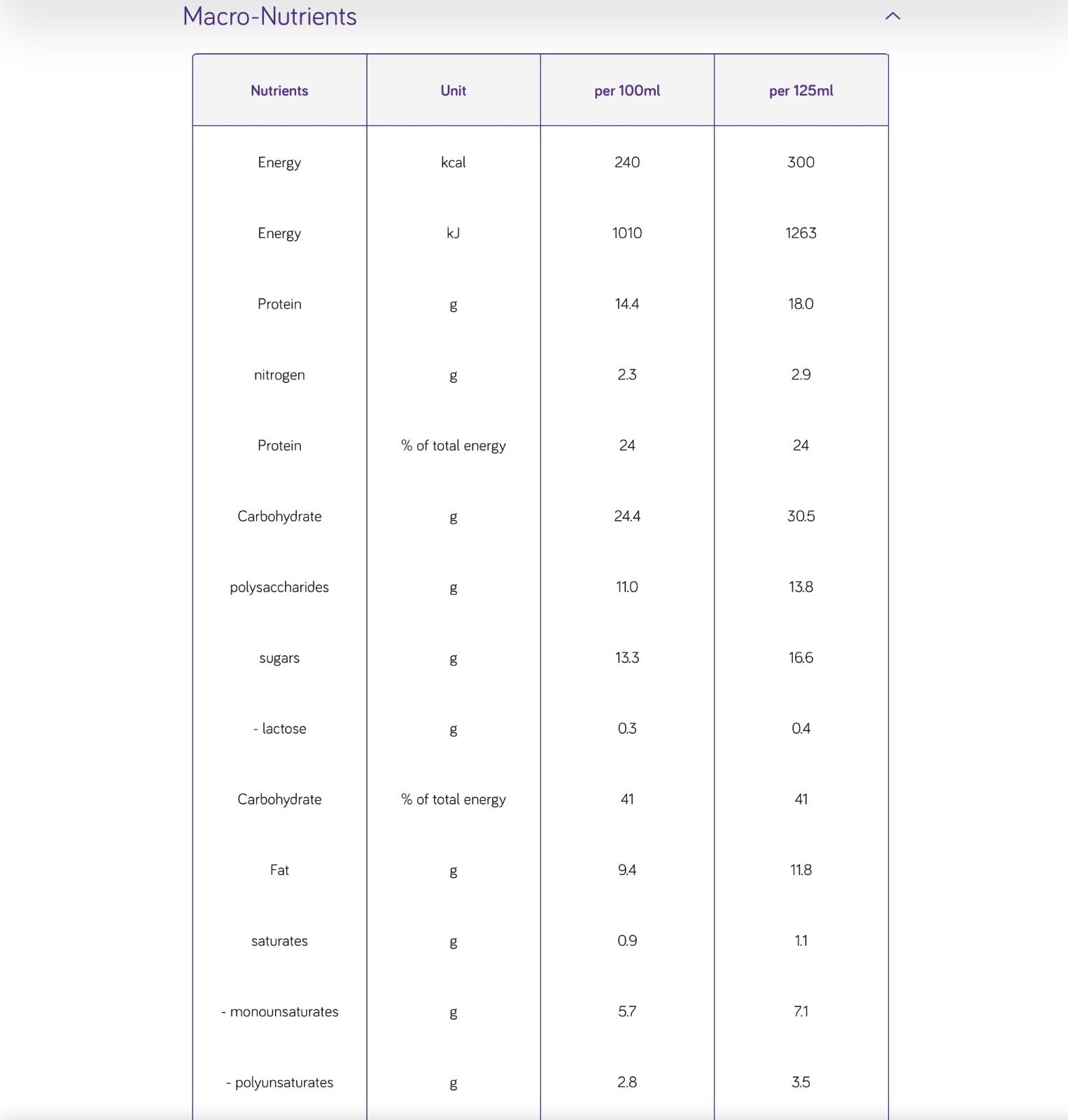Click the nitrogen row label
This screenshot has height=1120, width=1068.
[x=279, y=375]
